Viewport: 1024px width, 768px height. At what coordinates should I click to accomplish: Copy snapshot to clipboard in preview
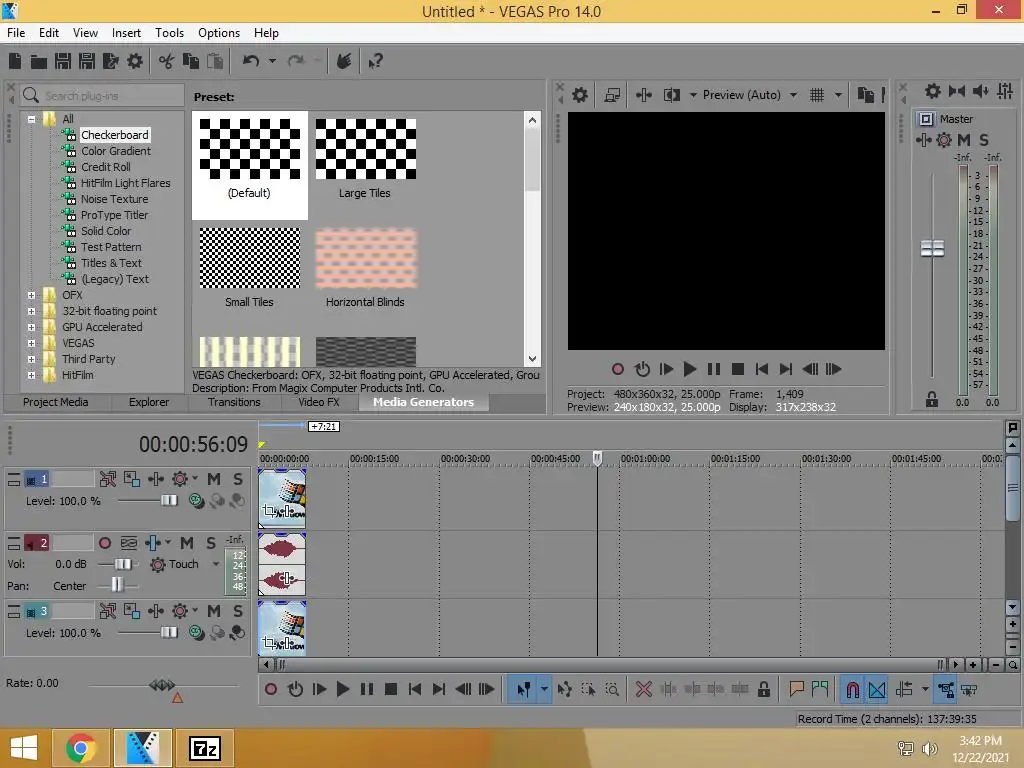(865, 95)
